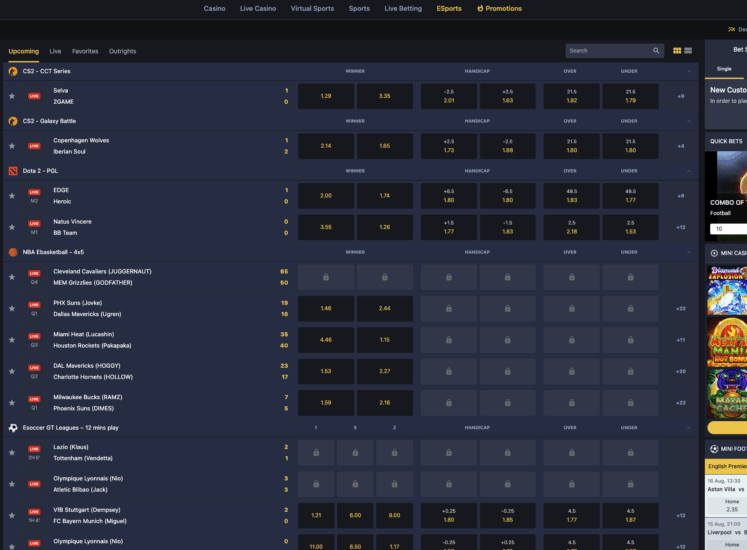Star the Natus Vincere vs BB Team match

[12, 227]
